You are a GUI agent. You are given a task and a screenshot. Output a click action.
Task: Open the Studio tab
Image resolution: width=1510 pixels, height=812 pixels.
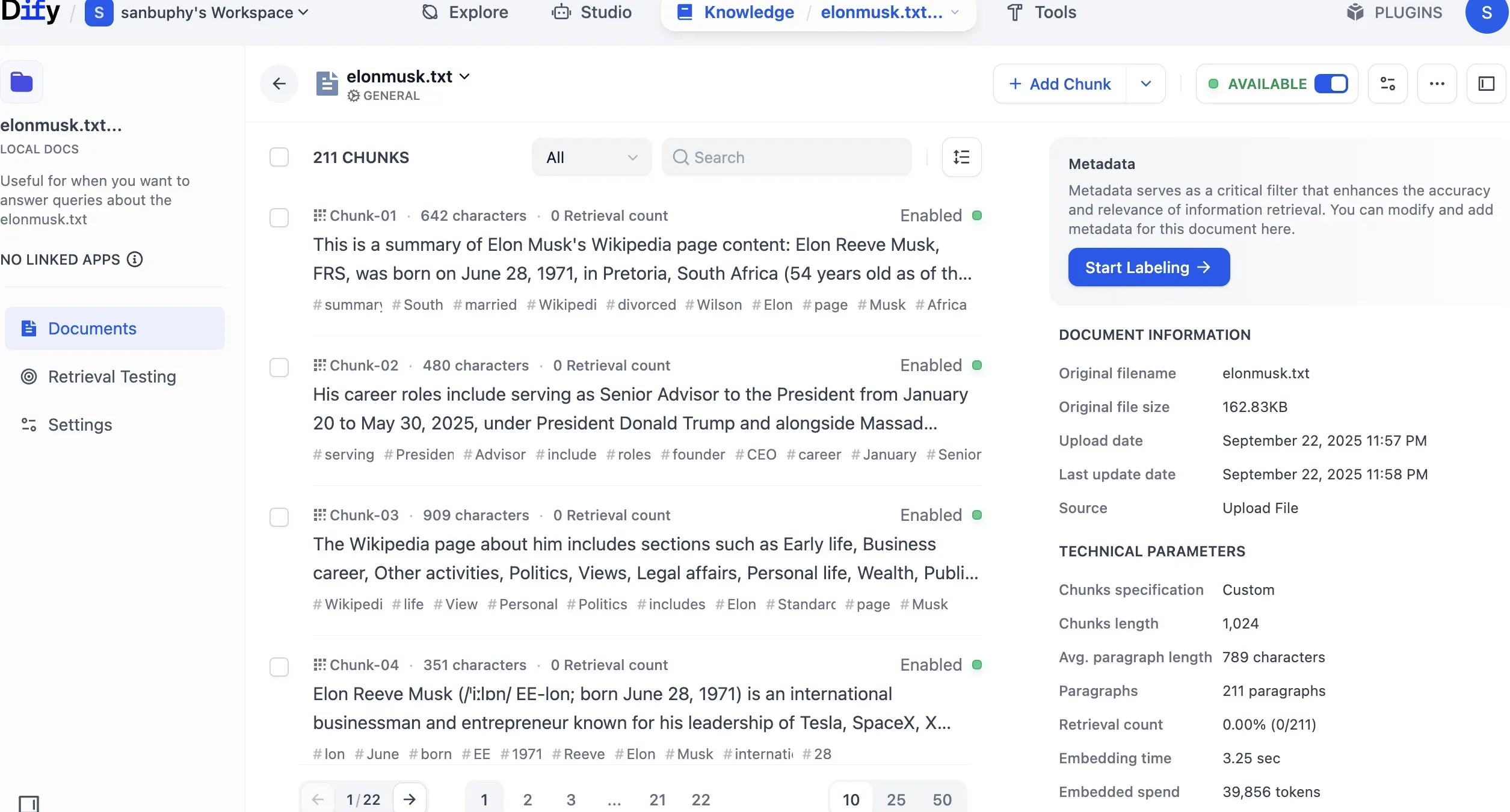pos(592,12)
